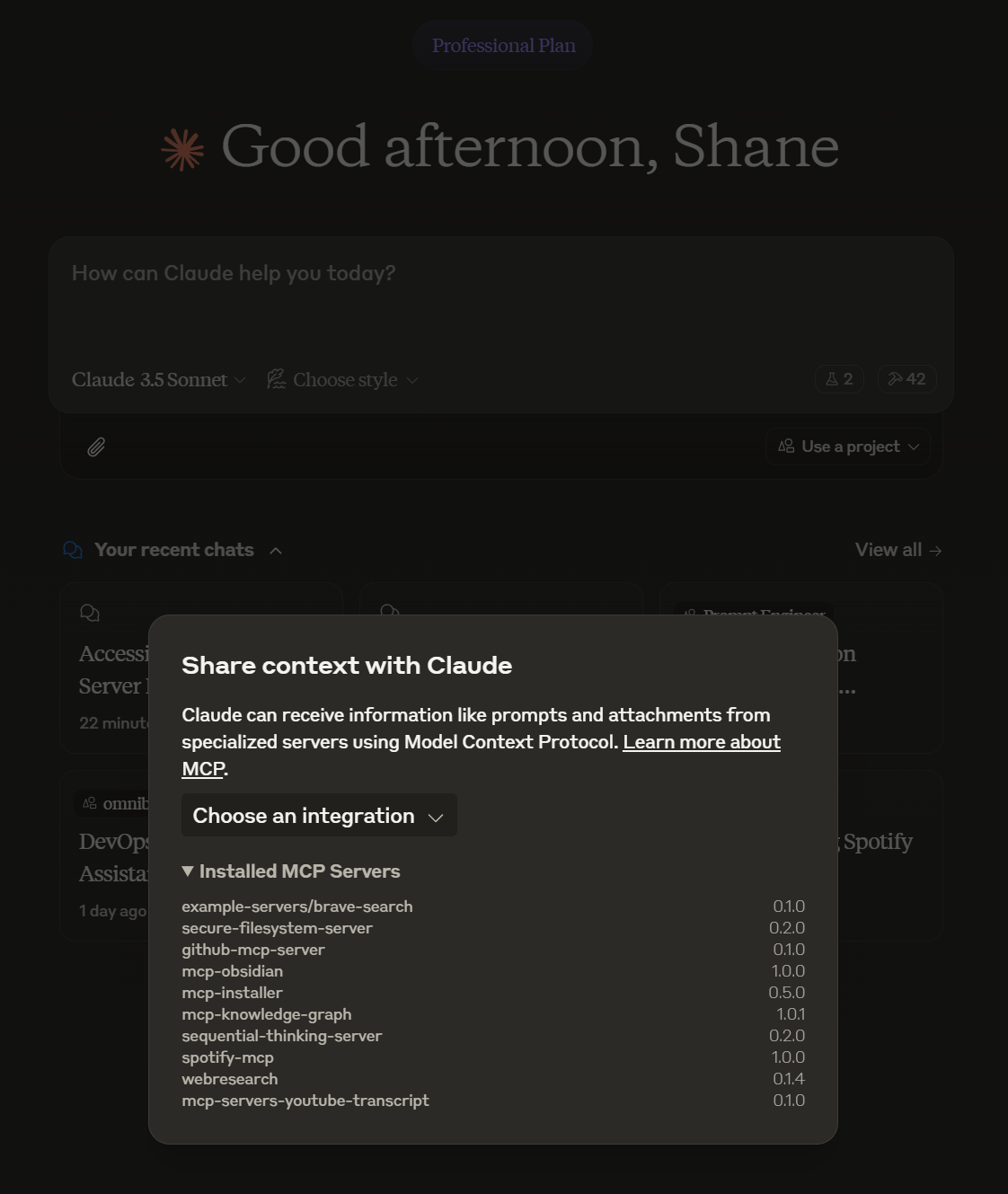This screenshot has height=1194, width=1008.
Task: Click the orange Claude starburst logo
Action: click(x=182, y=149)
